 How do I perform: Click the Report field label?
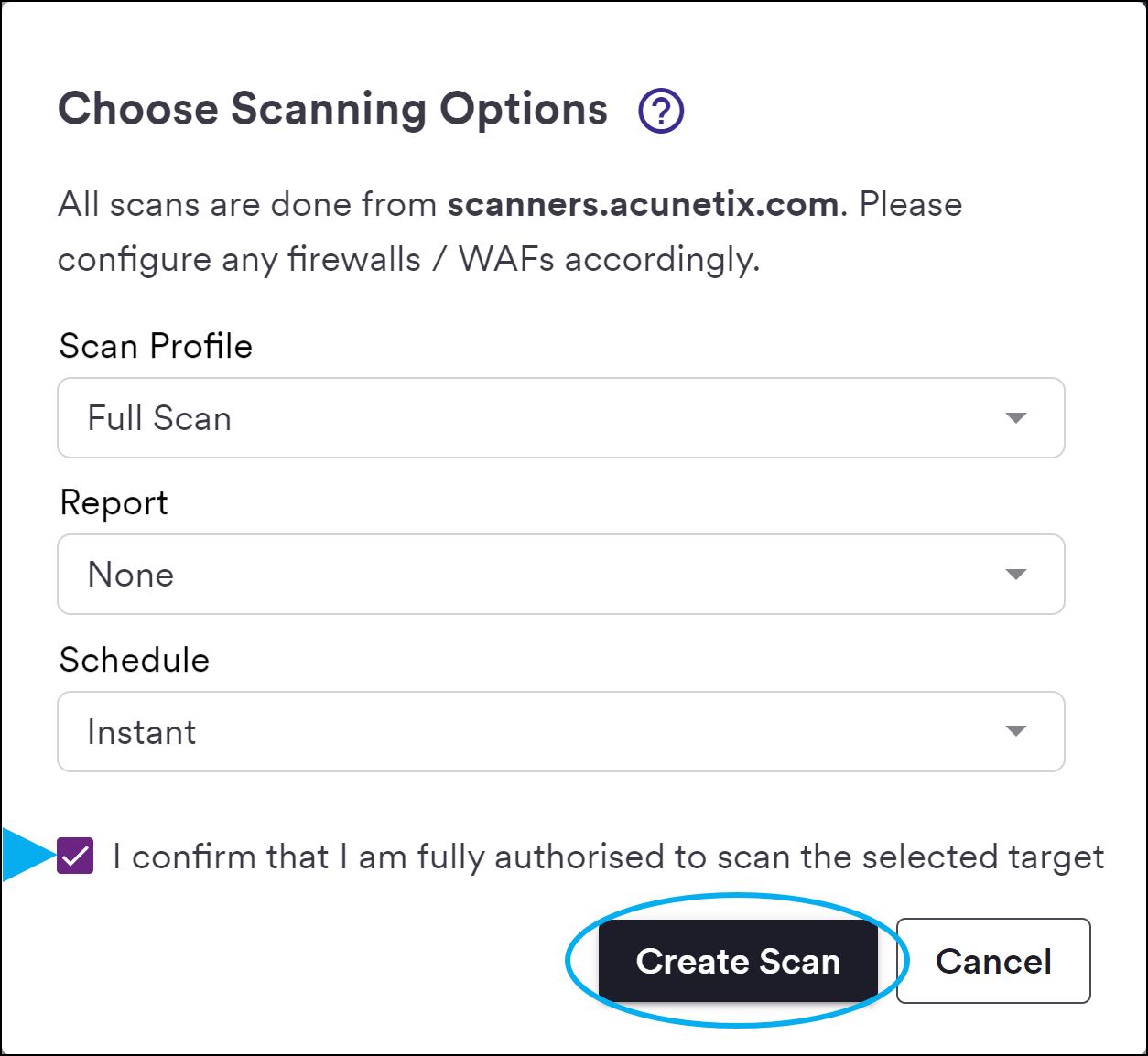(114, 504)
